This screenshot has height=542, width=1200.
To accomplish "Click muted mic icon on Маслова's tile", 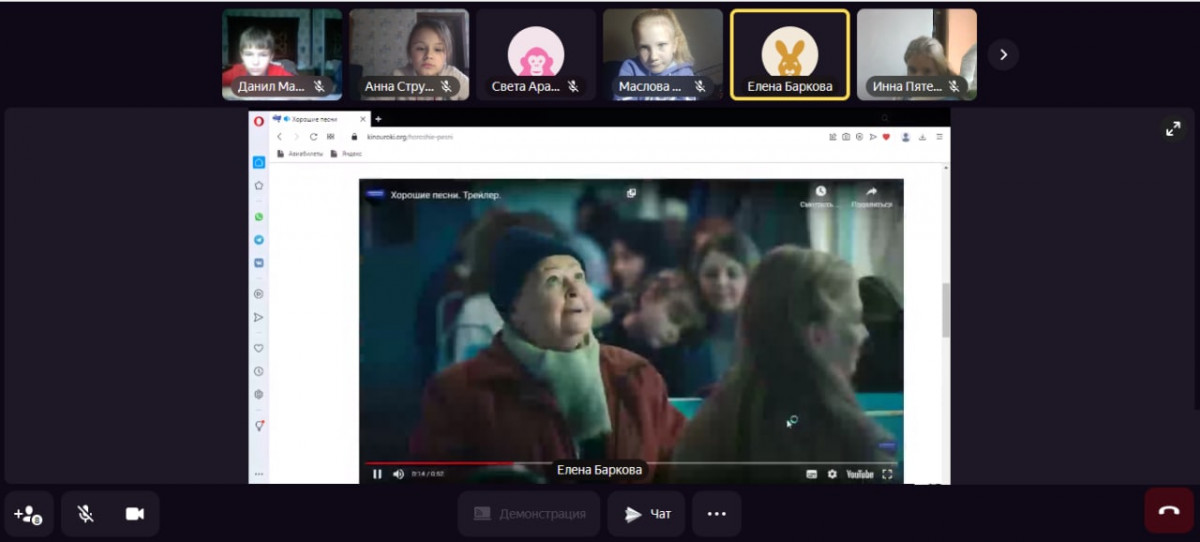I will [x=700, y=87].
